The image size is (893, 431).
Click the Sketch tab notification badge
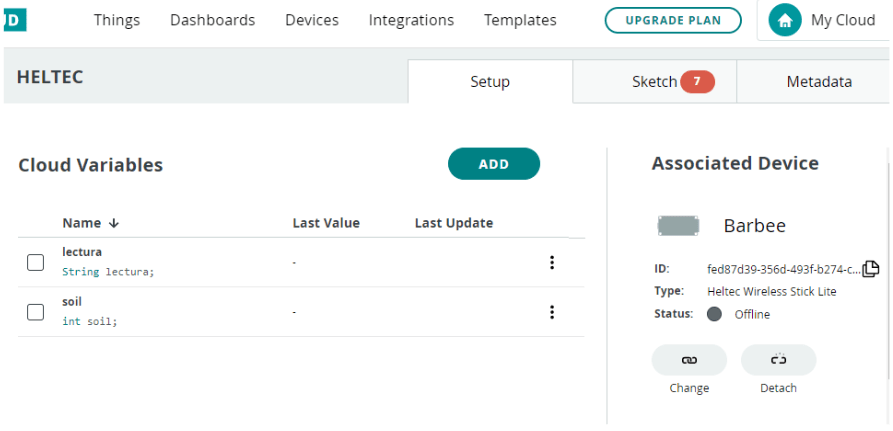click(x=697, y=82)
